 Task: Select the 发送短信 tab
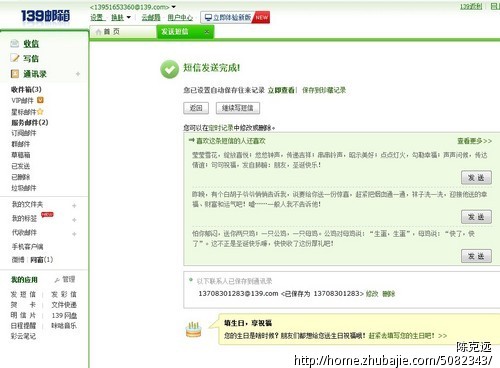pos(185,32)
